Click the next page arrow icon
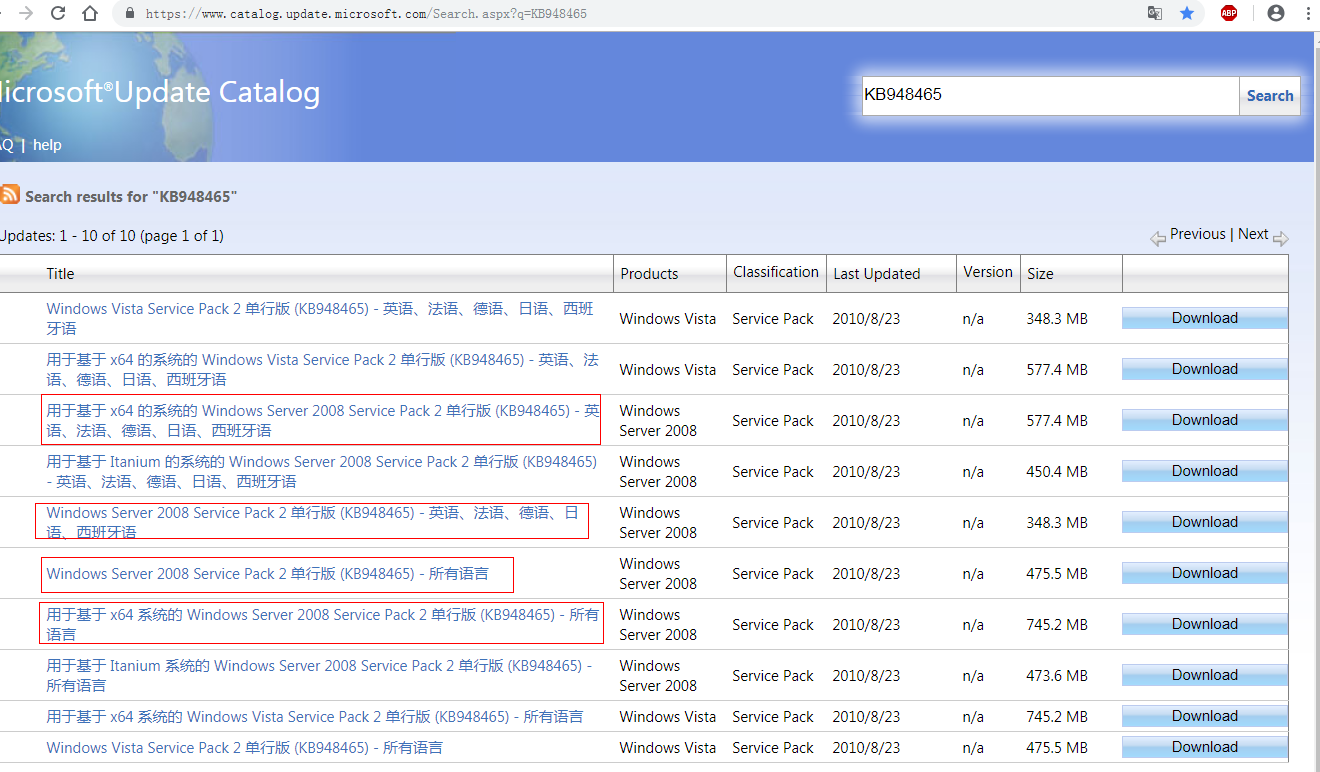Image resolution: width=1320 pixels, height=772 pixels. click(x=1281, y=238)
